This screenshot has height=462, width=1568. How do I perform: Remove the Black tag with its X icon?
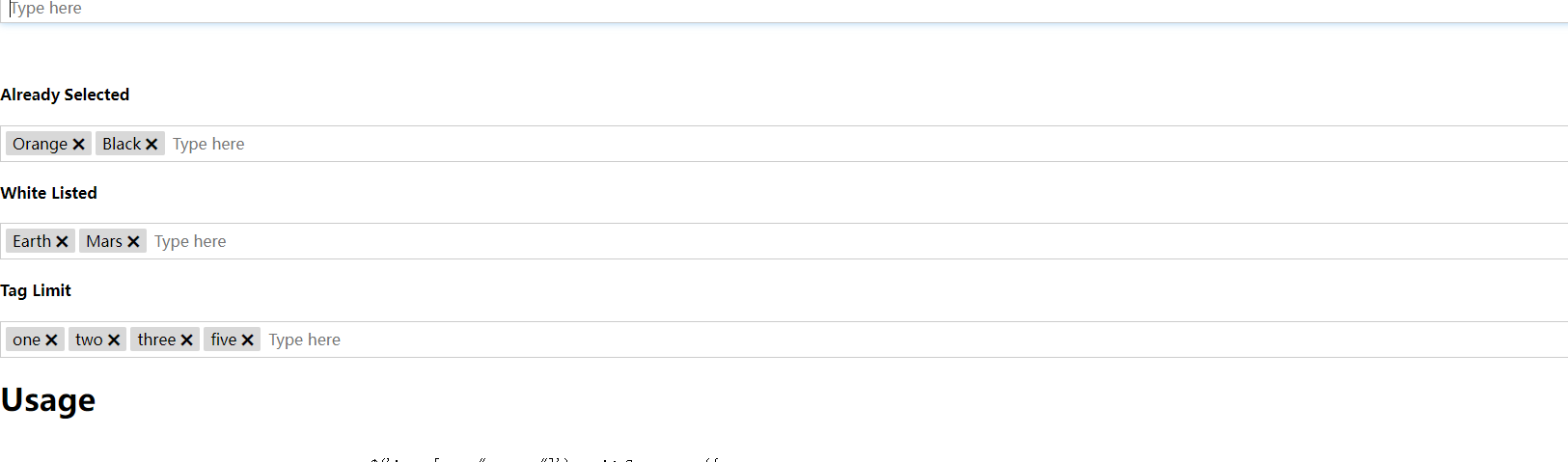(151, 145)
